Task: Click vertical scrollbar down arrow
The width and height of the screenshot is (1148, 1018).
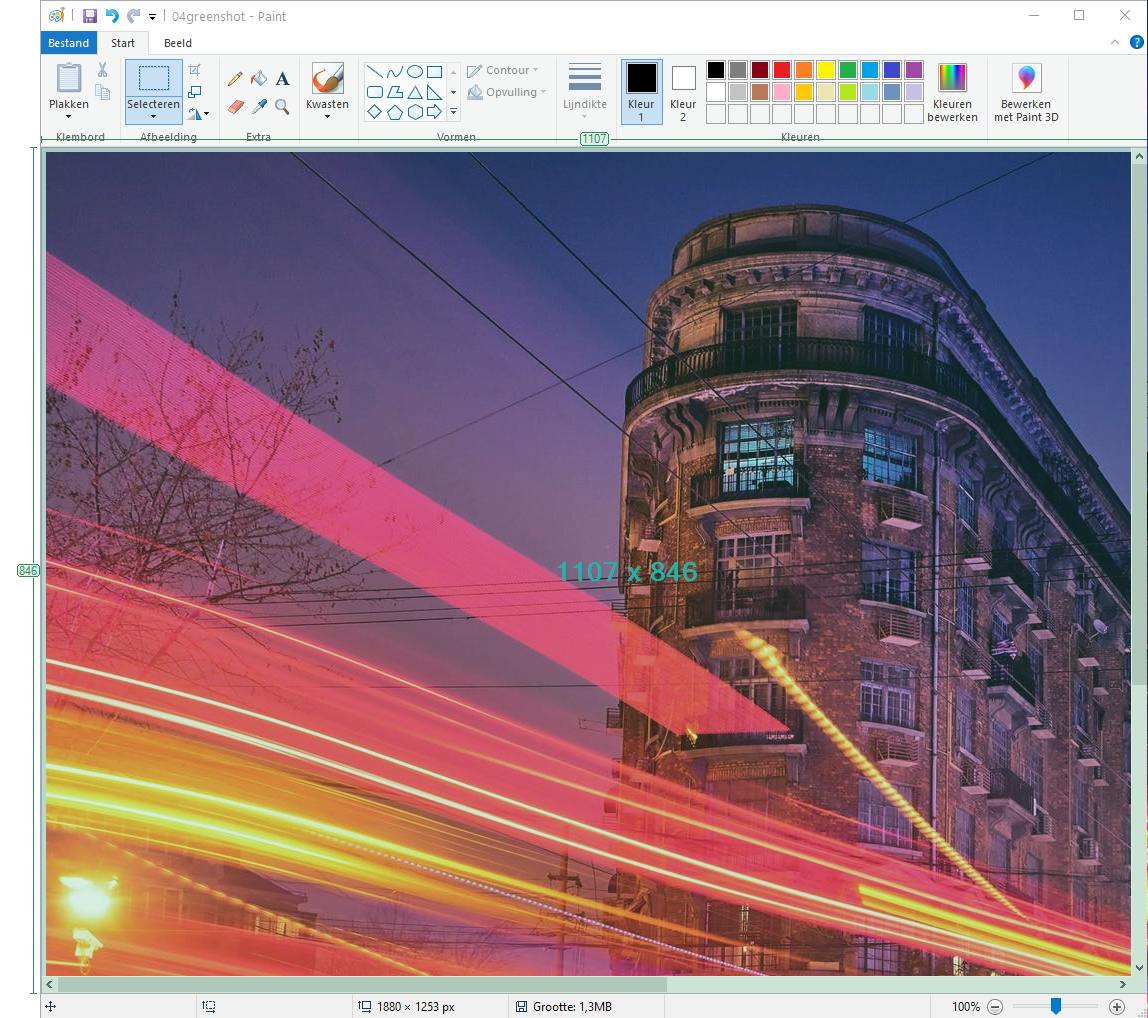Action: tap(1139, 968)
